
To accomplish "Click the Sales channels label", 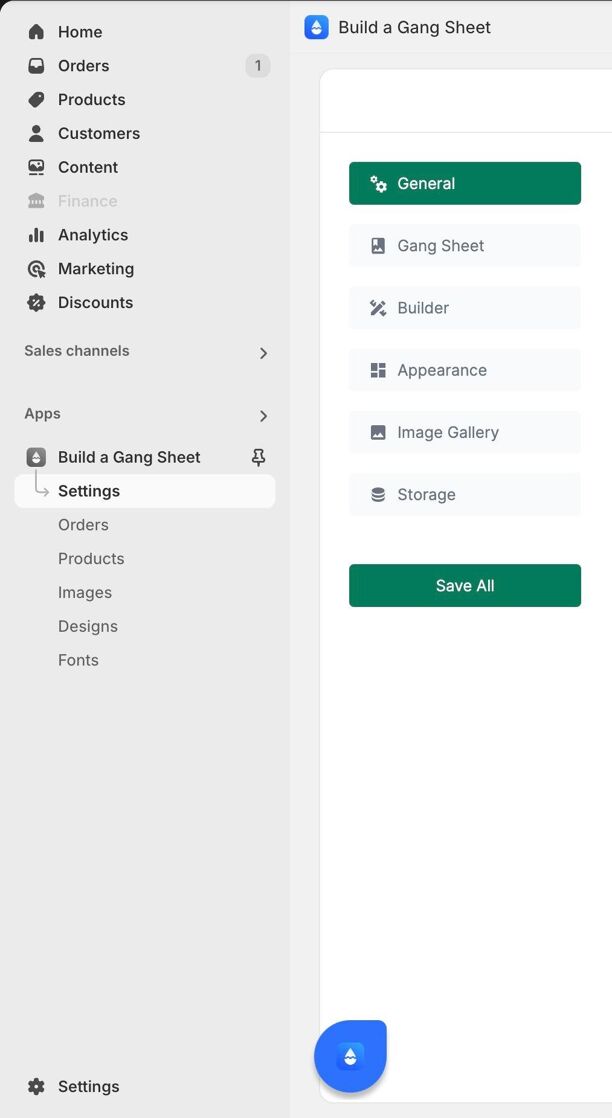I will [x=77, y=351].
